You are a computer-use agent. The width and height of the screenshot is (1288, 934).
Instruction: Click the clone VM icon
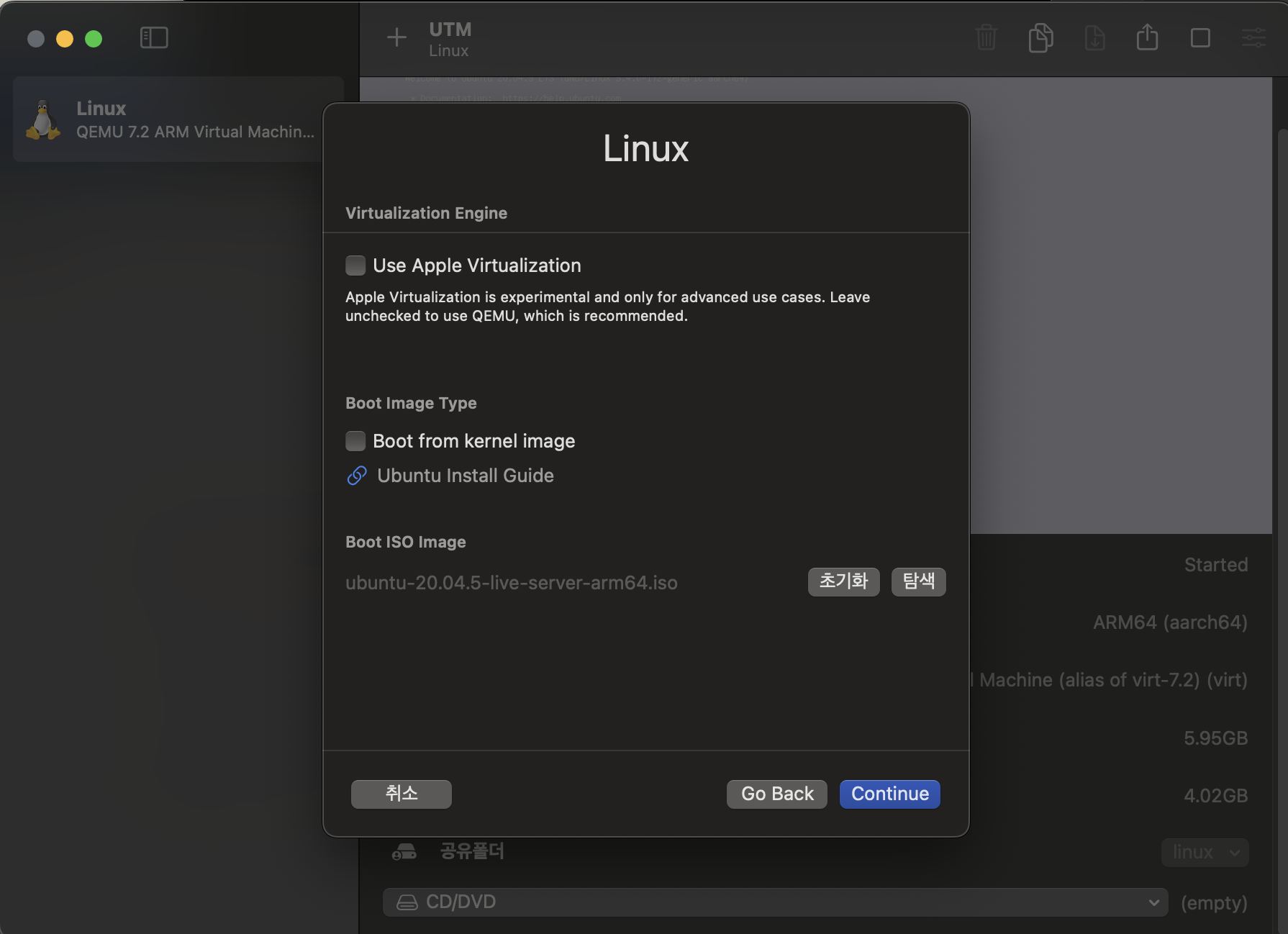click(1040, 37)
